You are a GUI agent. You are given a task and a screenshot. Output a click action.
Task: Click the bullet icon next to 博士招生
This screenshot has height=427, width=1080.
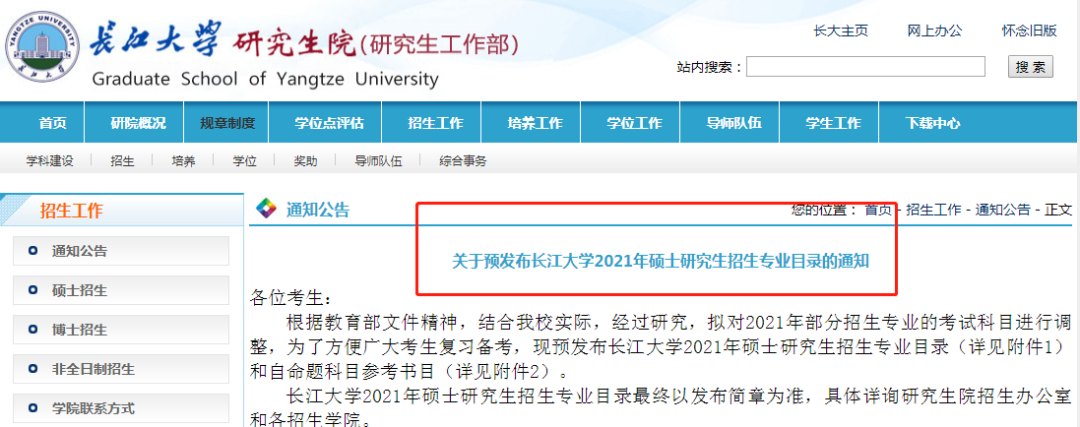pyautogui.click(x=34, y=329)
